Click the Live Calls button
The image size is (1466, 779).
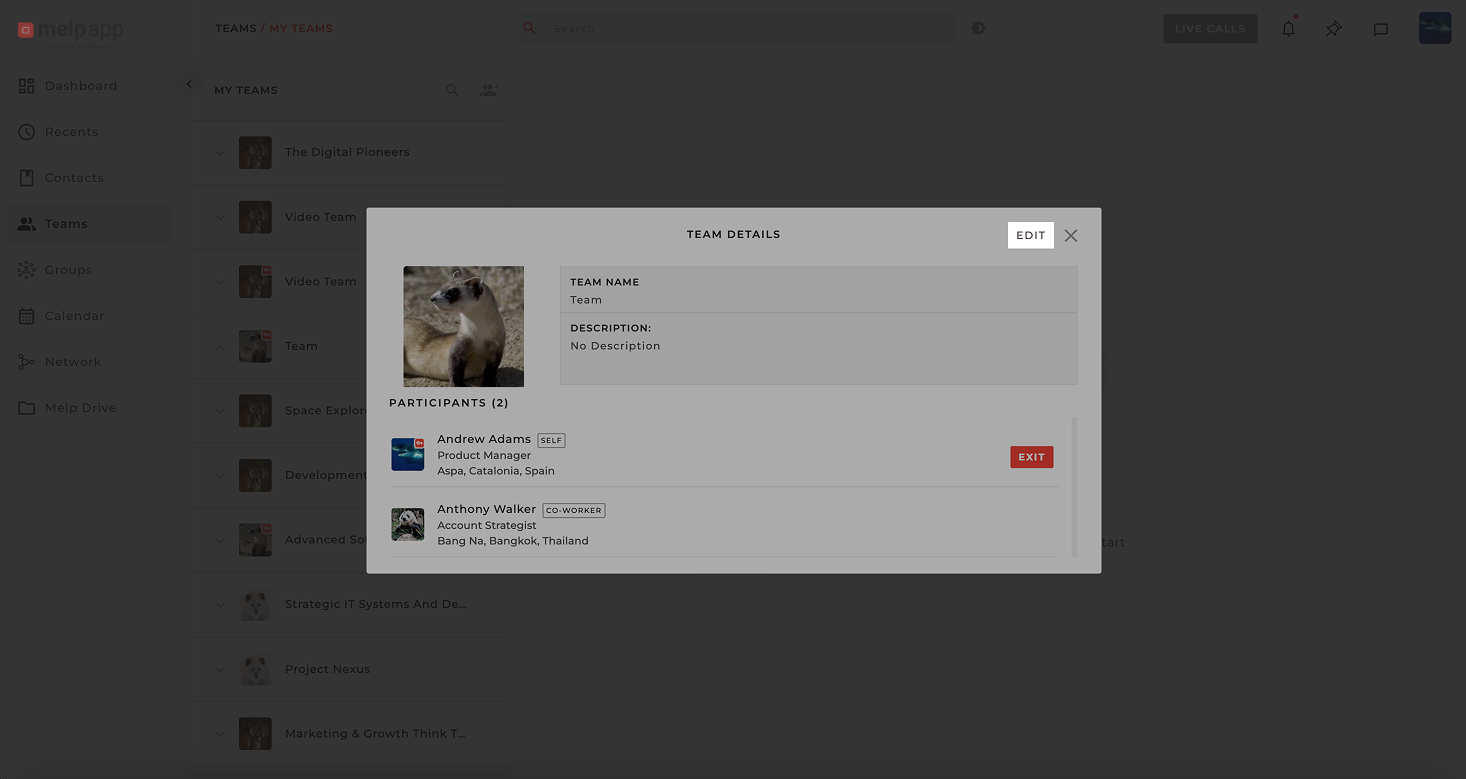pyautogui.click(x=1209, y=29)
